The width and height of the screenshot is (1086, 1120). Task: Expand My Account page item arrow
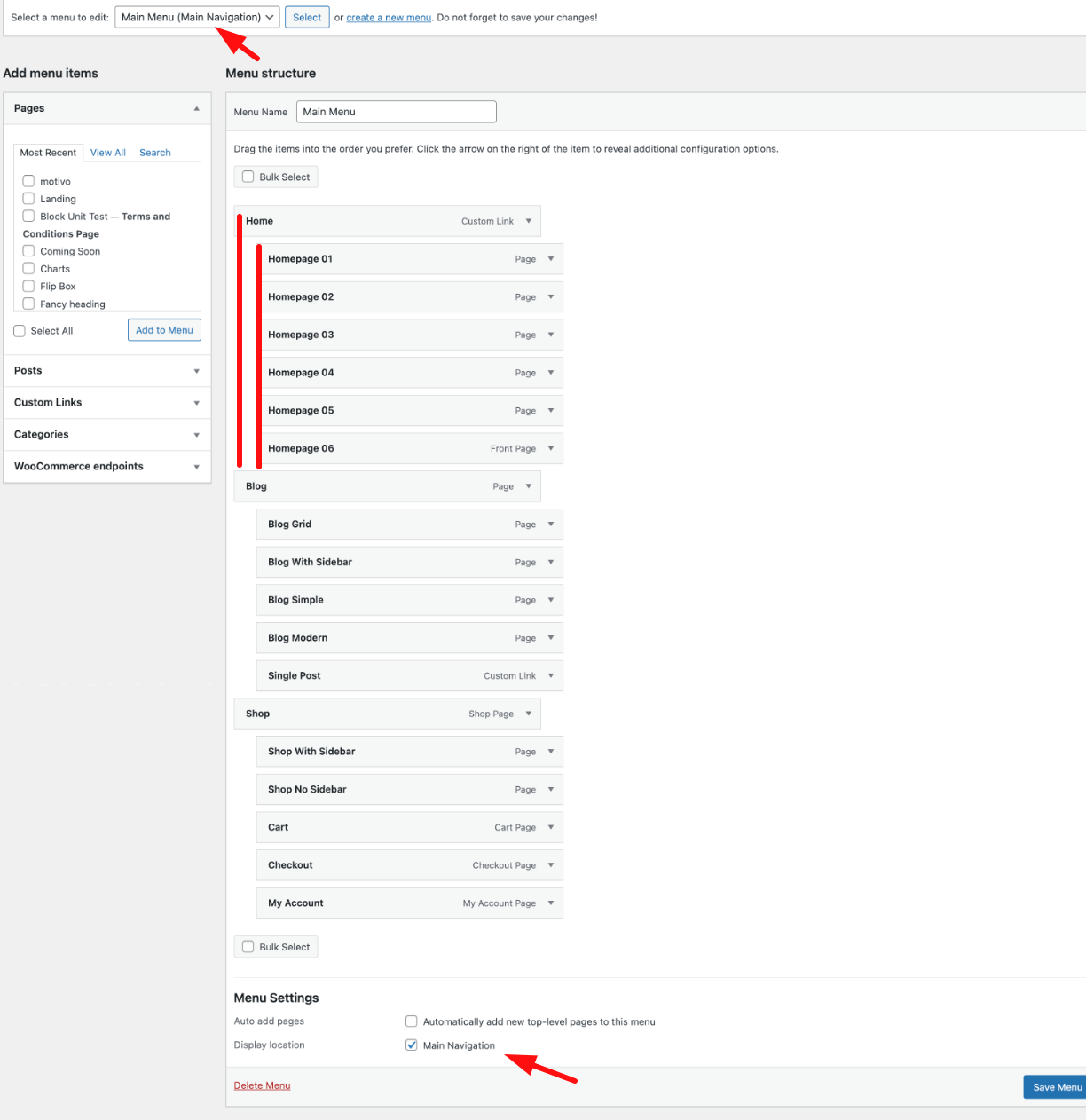pyautogui.click(x=551, y=903)
